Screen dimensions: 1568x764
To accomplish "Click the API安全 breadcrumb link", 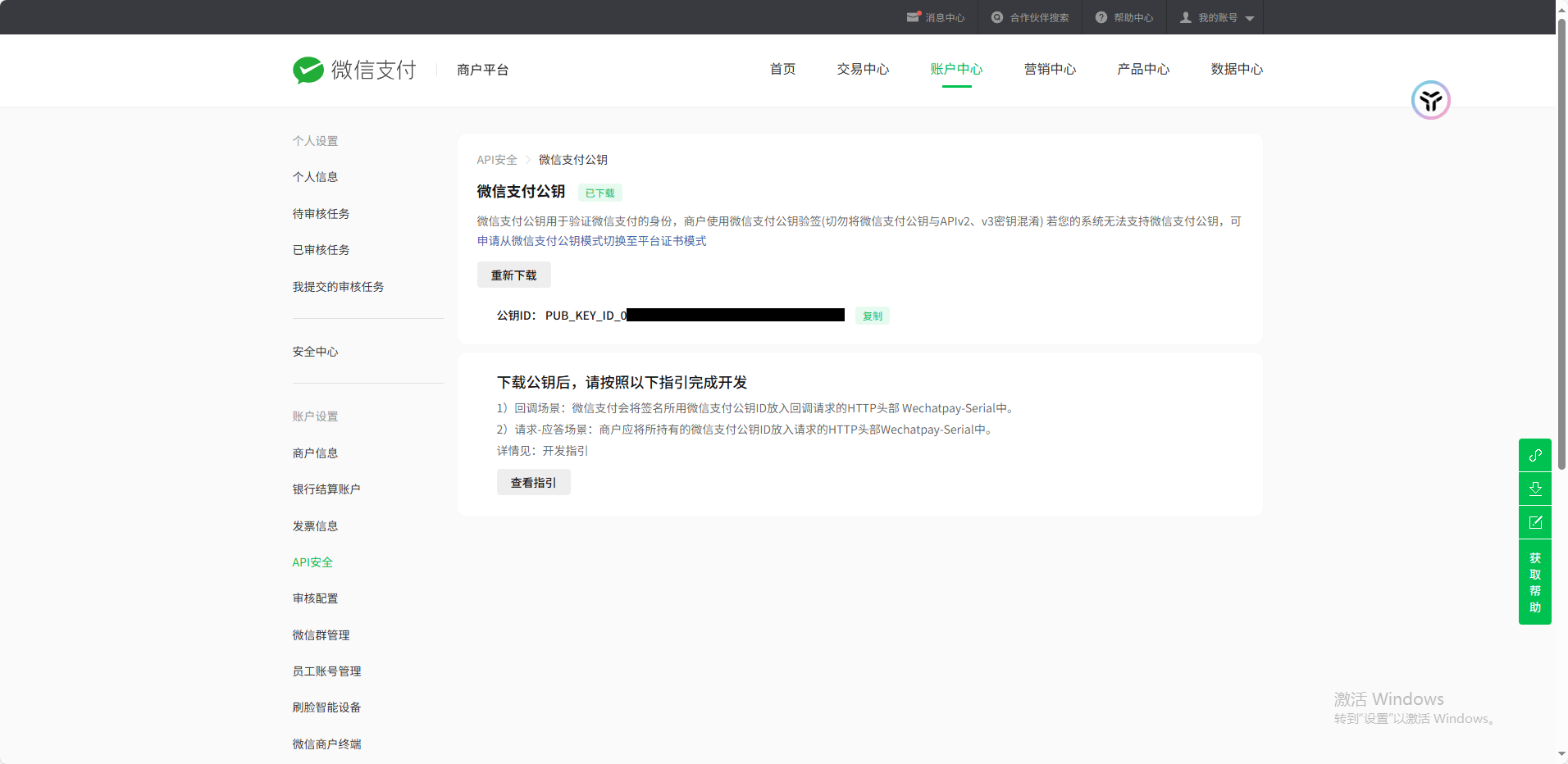I will click(497, 160).
